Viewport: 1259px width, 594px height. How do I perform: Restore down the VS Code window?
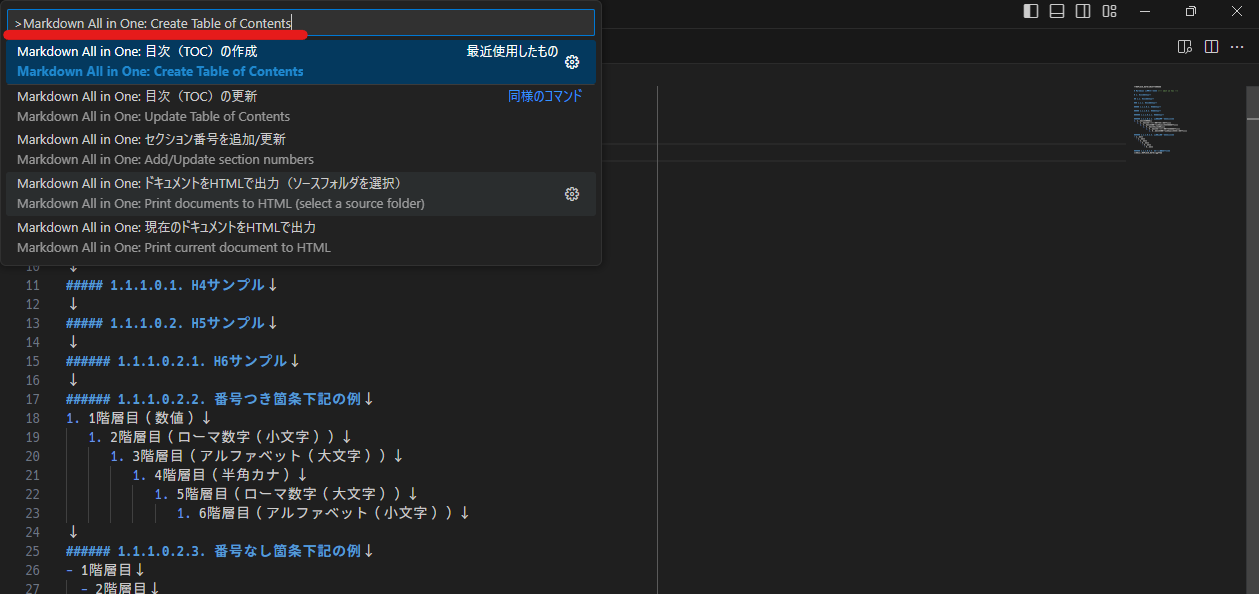tap(1191, 11)
